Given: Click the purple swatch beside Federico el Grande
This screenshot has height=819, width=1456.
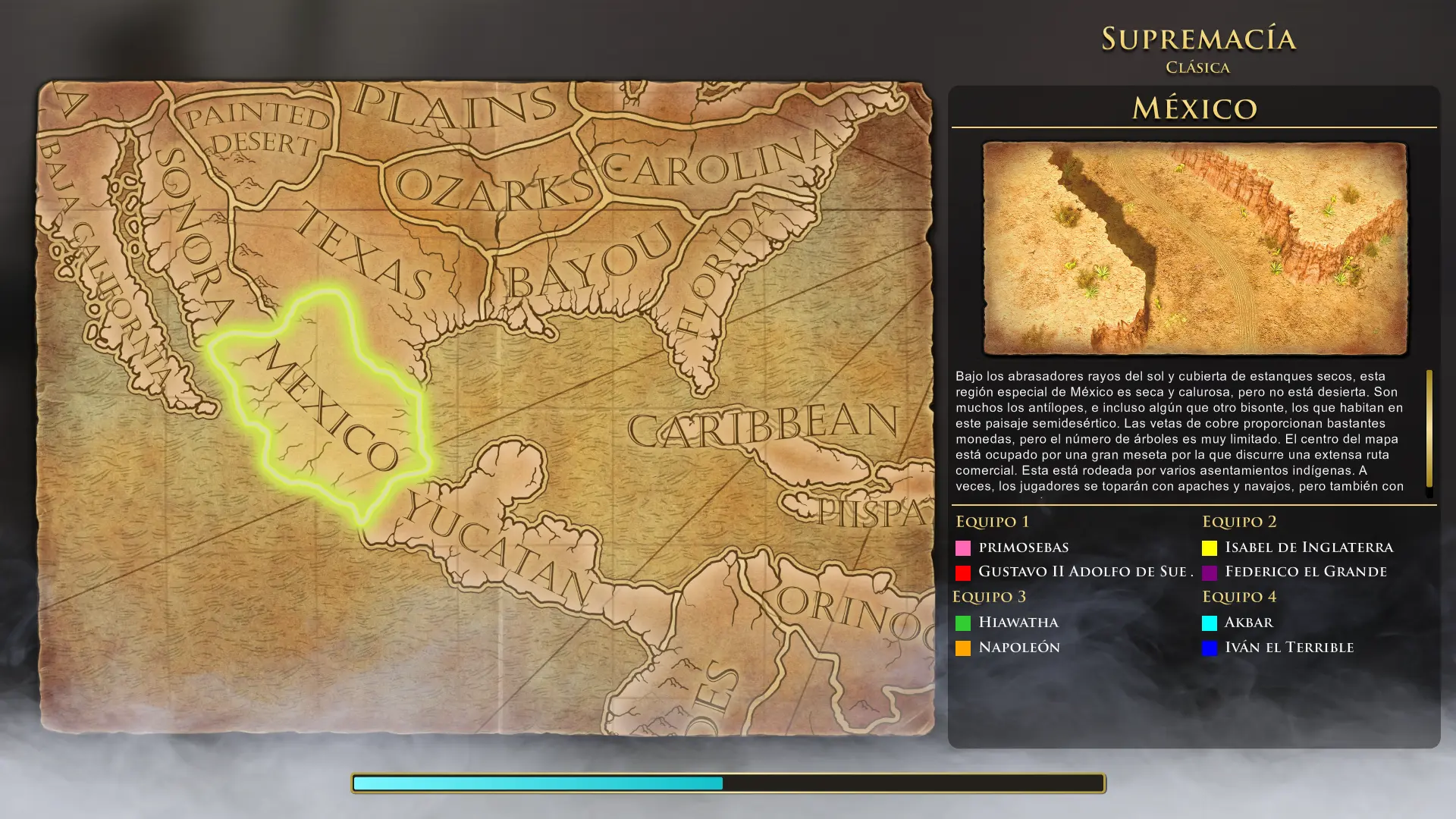Looking at the screenshot, I should click(1210, 573).
